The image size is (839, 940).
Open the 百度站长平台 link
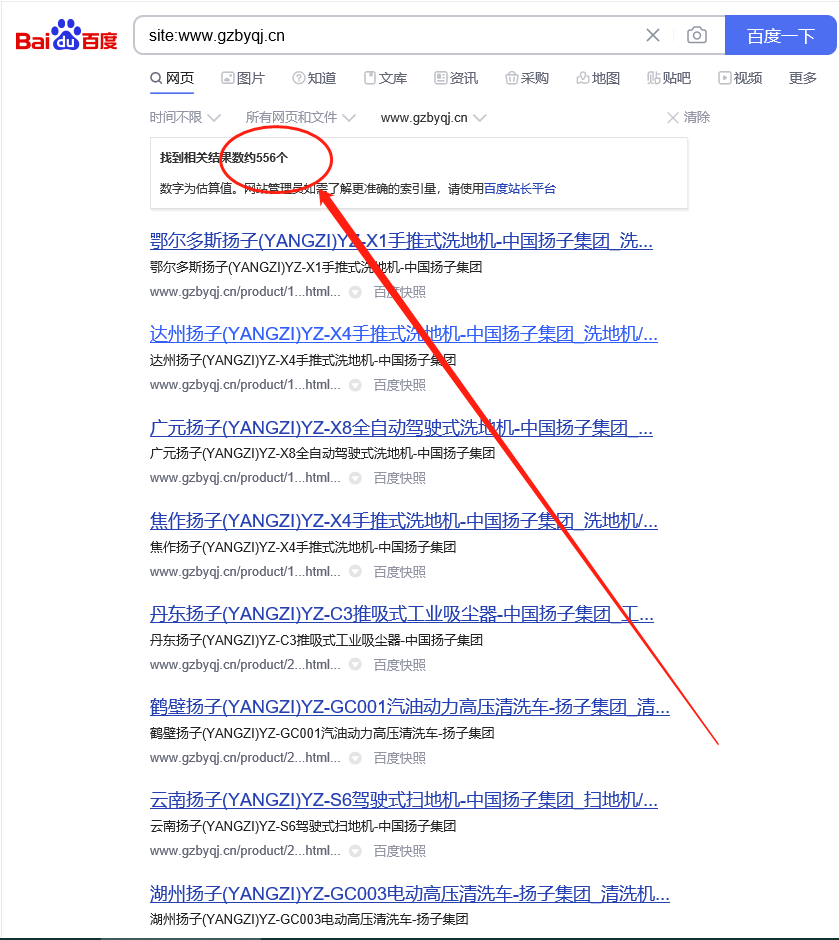[520, 188]
